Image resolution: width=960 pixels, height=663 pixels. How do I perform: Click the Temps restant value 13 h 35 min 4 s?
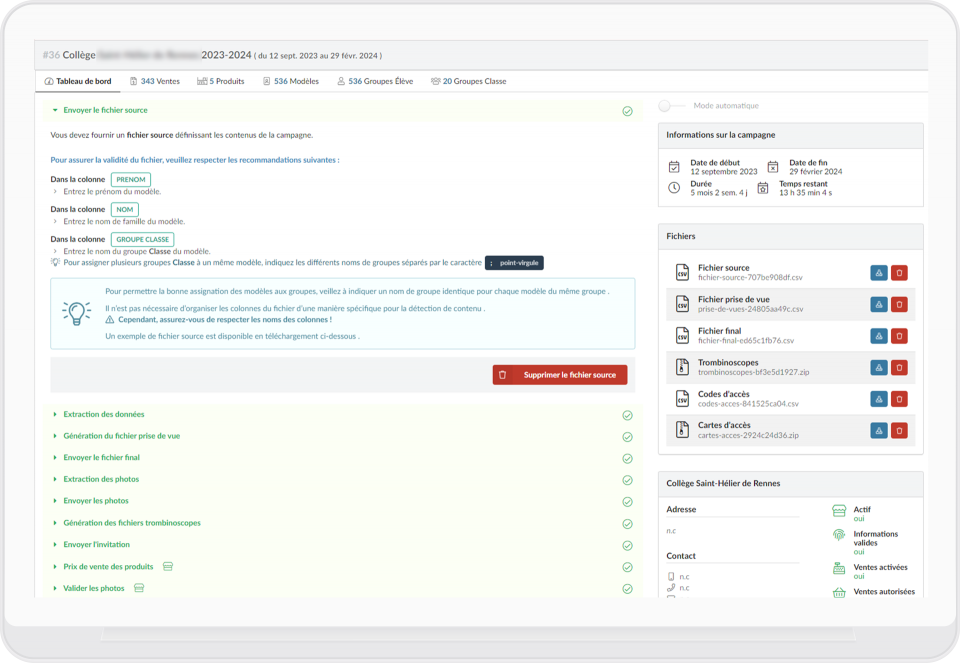click(805, 193)
